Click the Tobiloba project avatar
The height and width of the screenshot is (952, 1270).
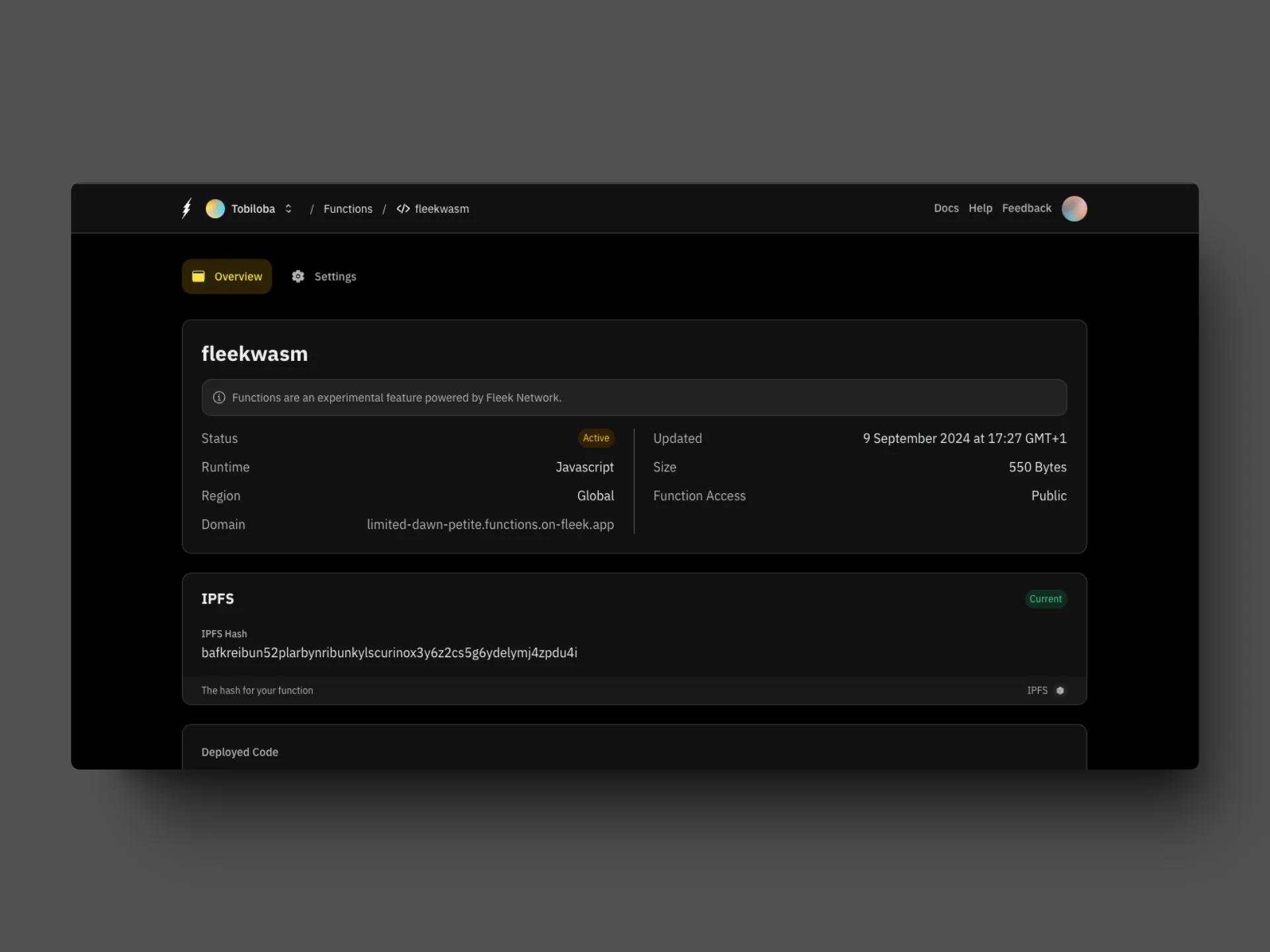point(215,209)
